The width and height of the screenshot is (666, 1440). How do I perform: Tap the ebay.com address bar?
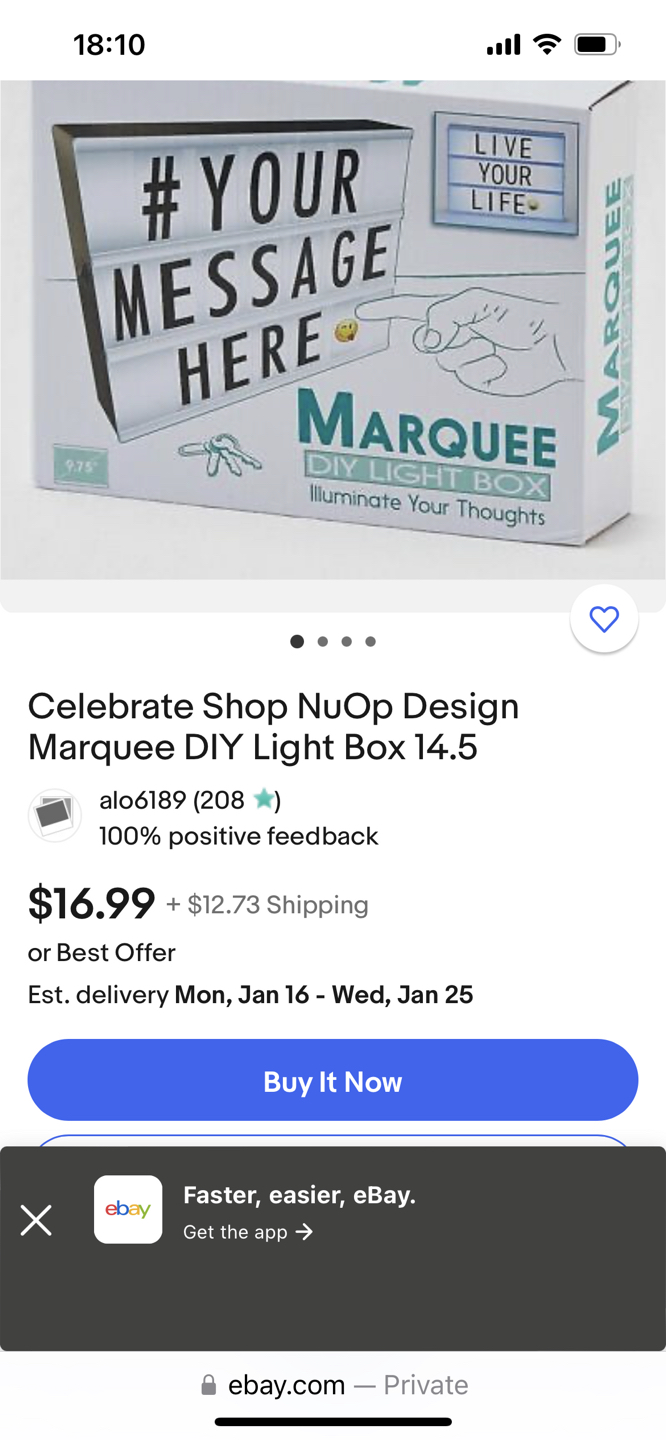(333, 1385)
